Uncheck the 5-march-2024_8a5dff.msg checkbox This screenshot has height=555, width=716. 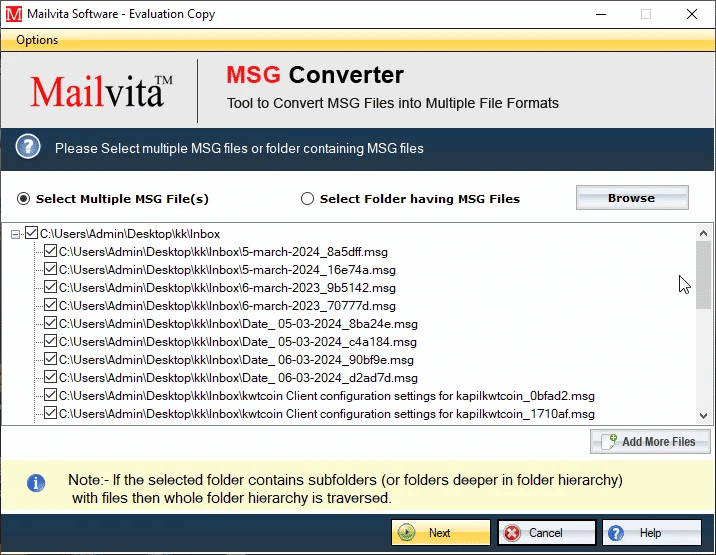point(50,251)
